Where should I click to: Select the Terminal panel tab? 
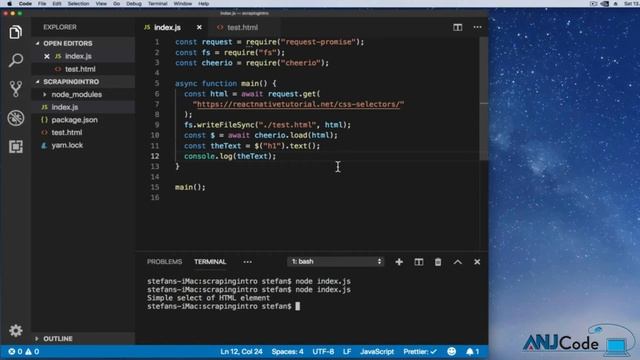[210, 262]
